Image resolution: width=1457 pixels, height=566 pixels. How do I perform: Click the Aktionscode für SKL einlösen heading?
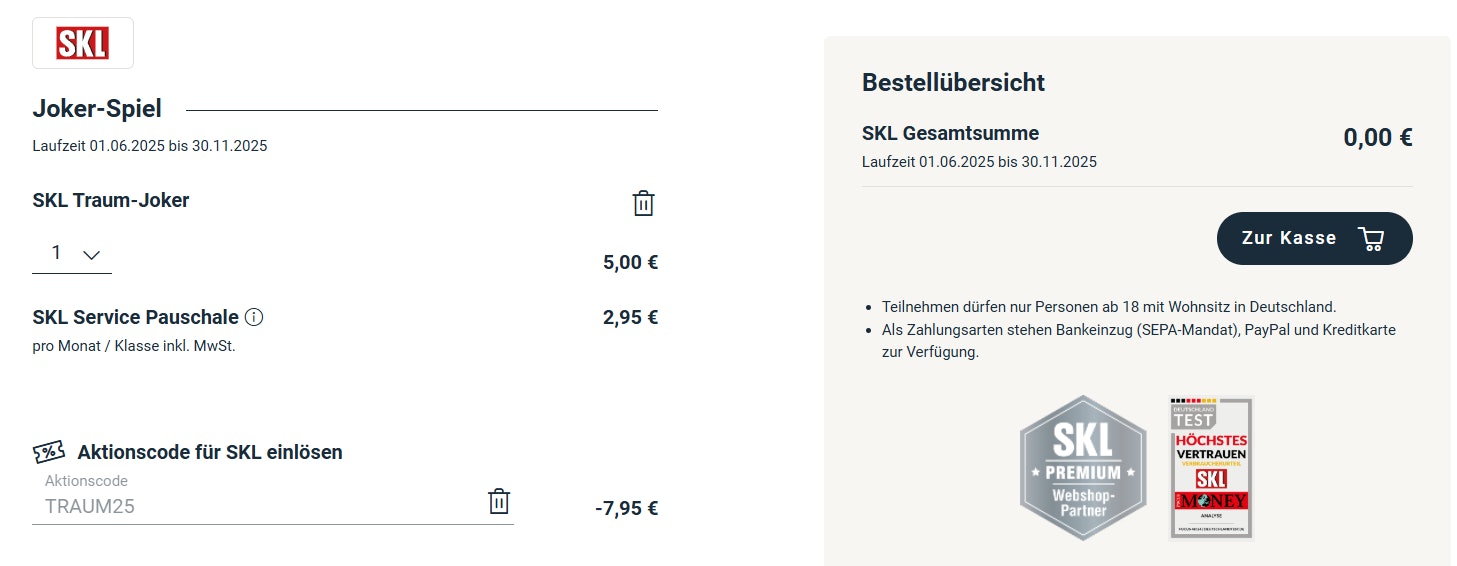(x=209, y=452)
